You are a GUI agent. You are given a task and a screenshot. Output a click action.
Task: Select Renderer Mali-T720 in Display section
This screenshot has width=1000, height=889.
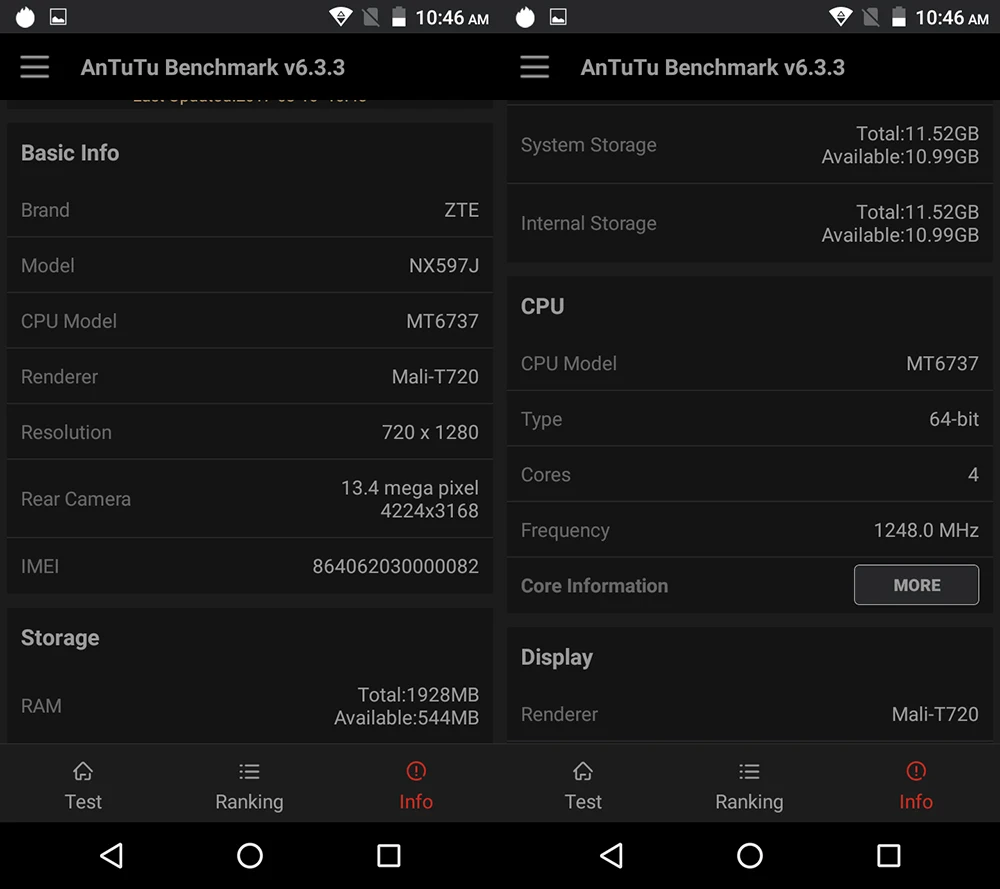(x=935, y=714)
